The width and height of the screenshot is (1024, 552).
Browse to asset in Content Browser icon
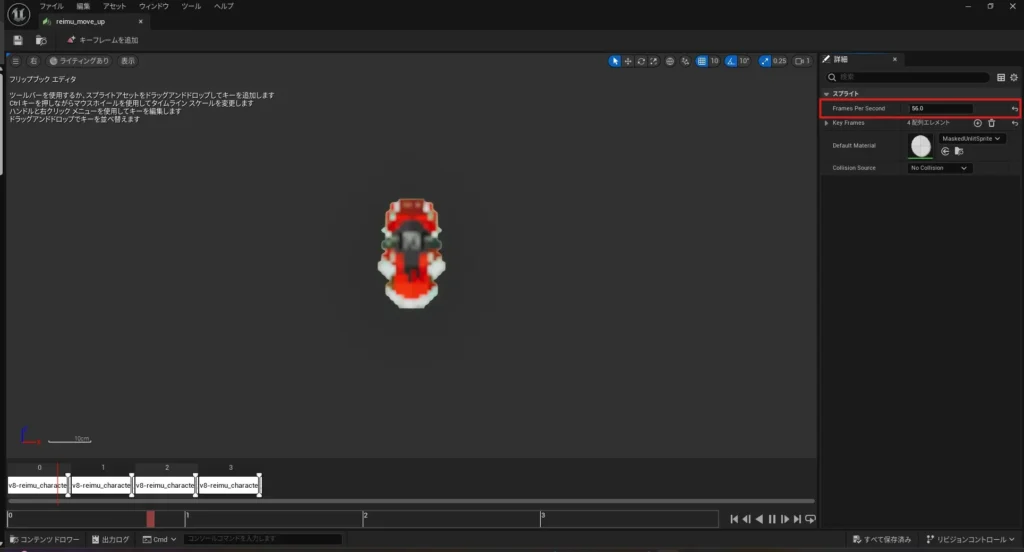pos(41,41)
